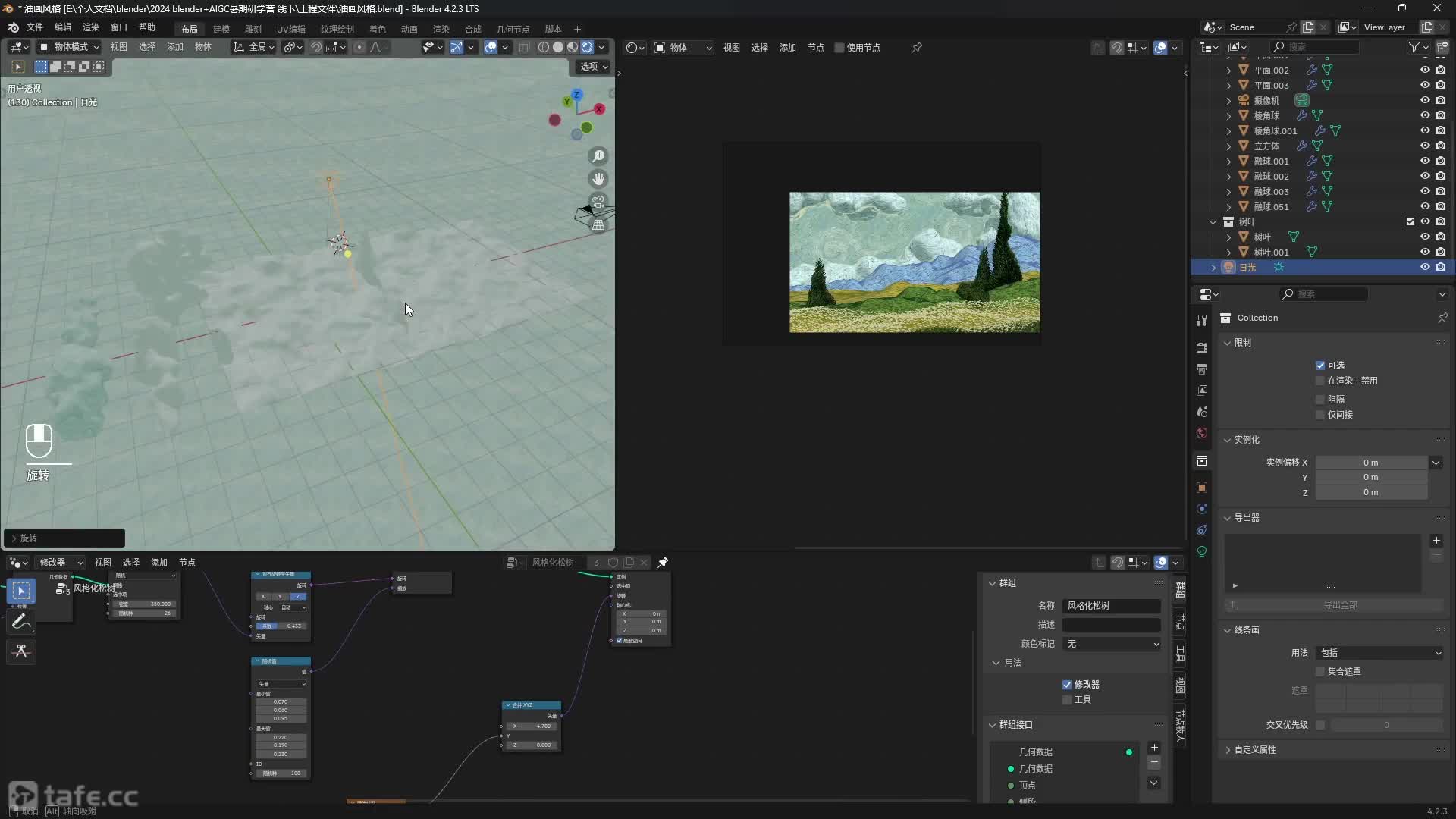Add a new exporter with plus button
Viewport: 1456px width, 819px height.
pos(1436,541)
